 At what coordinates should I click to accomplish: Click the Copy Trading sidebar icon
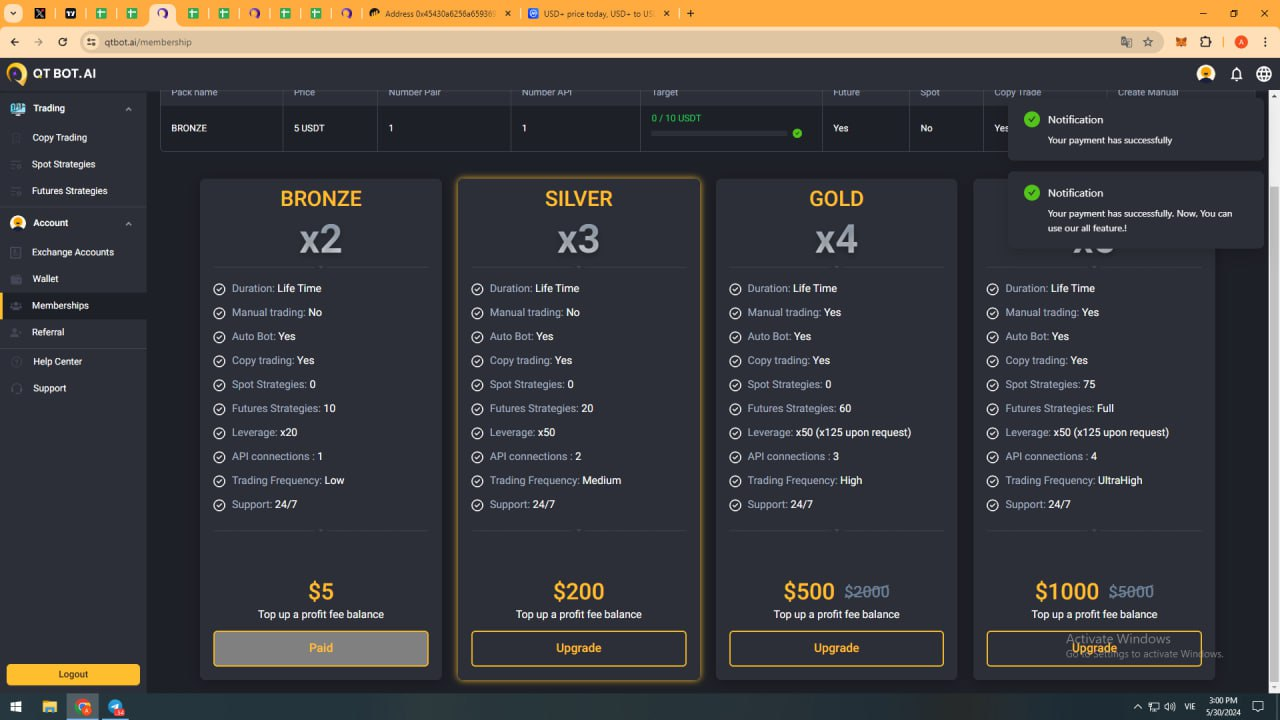16,138
